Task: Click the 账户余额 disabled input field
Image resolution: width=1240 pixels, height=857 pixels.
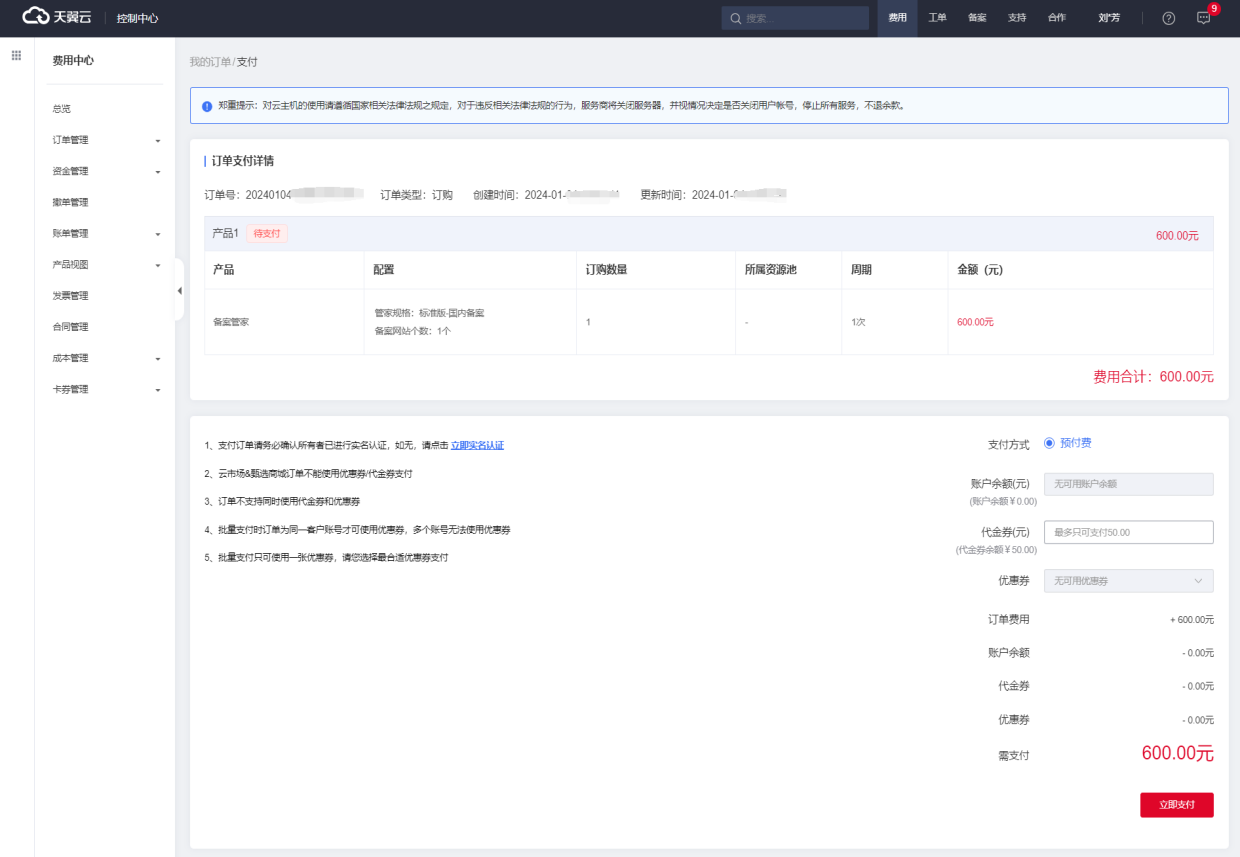Action: coord(1128,484)
